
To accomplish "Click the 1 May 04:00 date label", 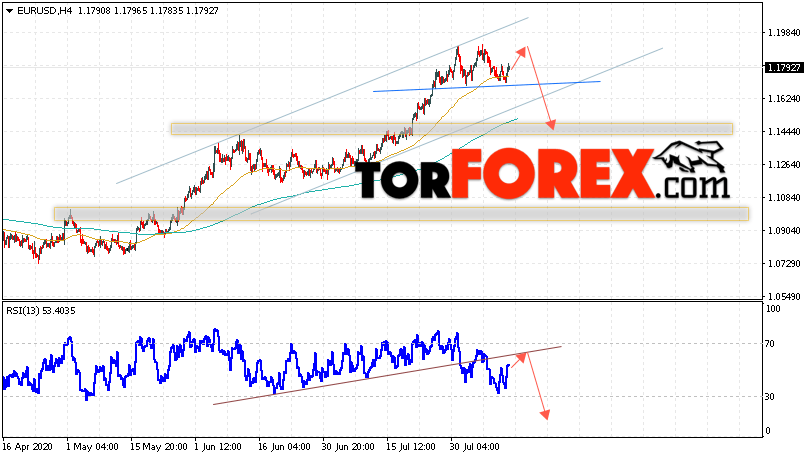I will click(92, 447).
